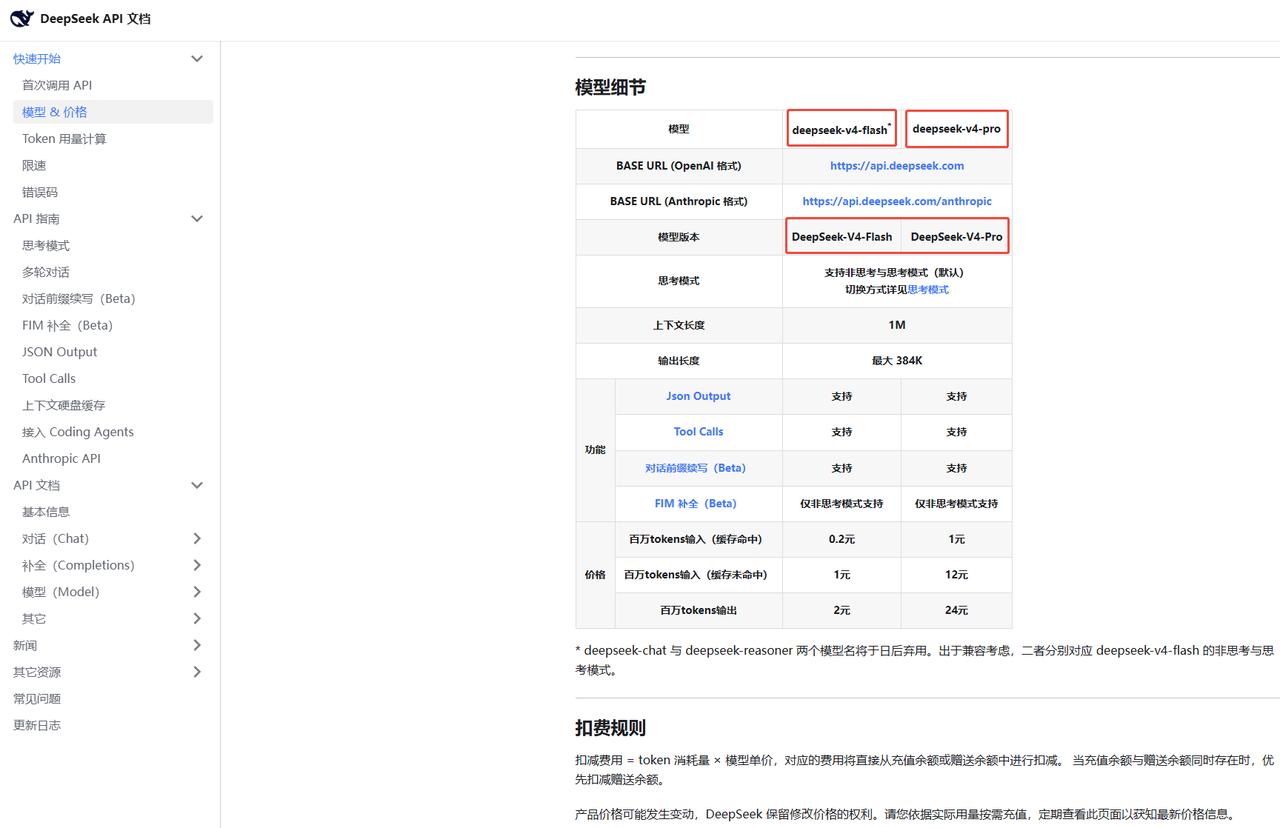Viewport: 1280px width, 828px height.
Task: Open the https://api.deepseek.com link
Action: pos(896,165)
